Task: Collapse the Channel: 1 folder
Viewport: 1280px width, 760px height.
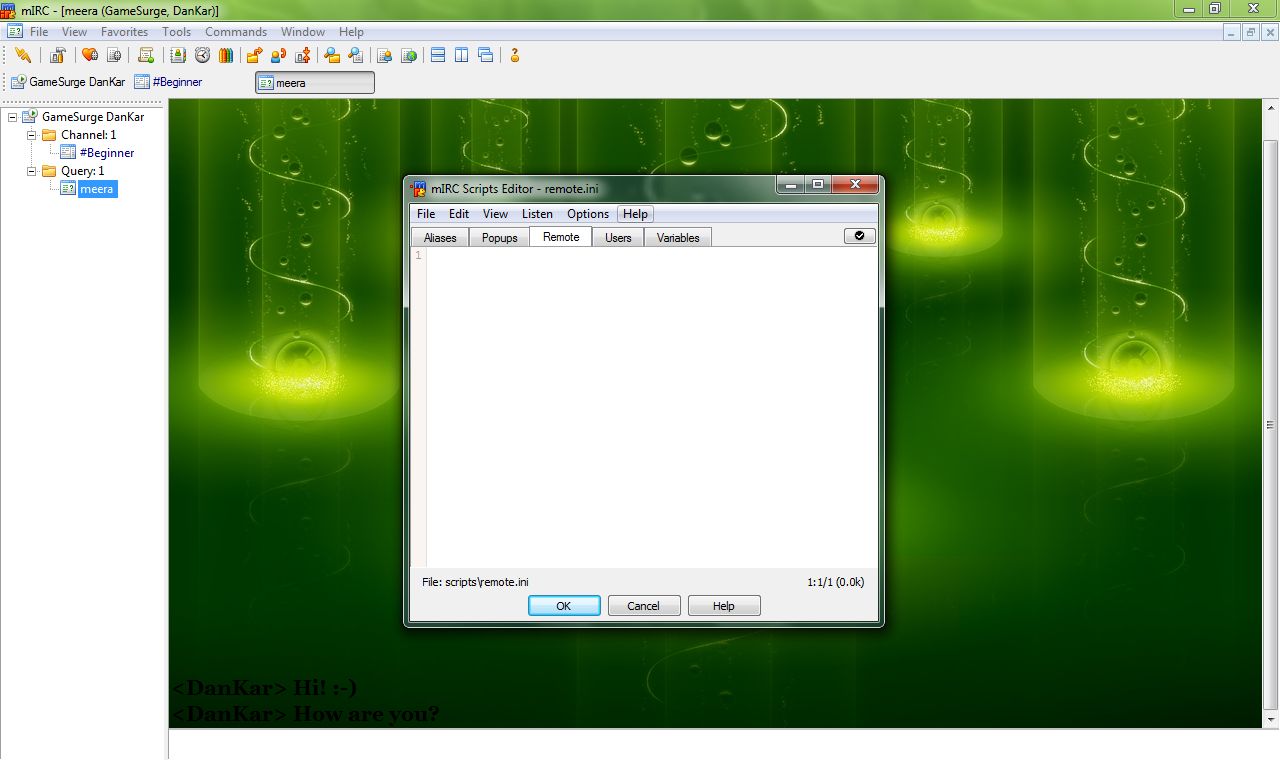Action: pyautogui.click(x=31, y=135)
